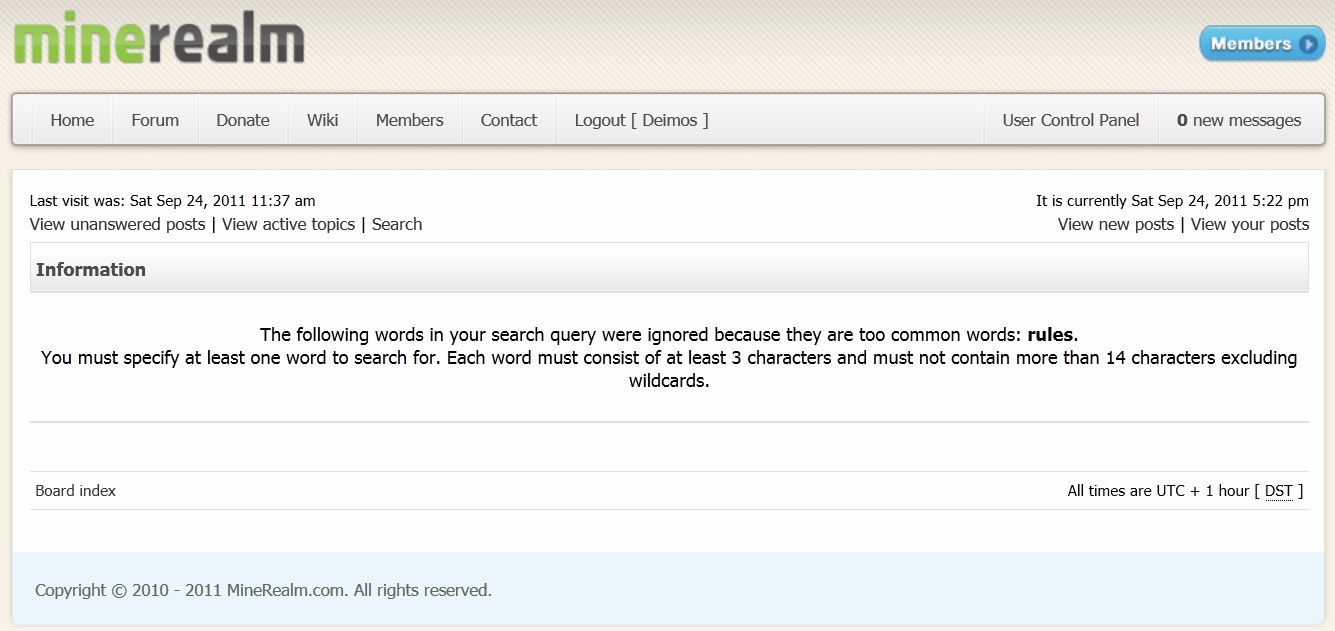
Task: Check the 0 new messages inbox link
Action: (x=1238, y=120)
